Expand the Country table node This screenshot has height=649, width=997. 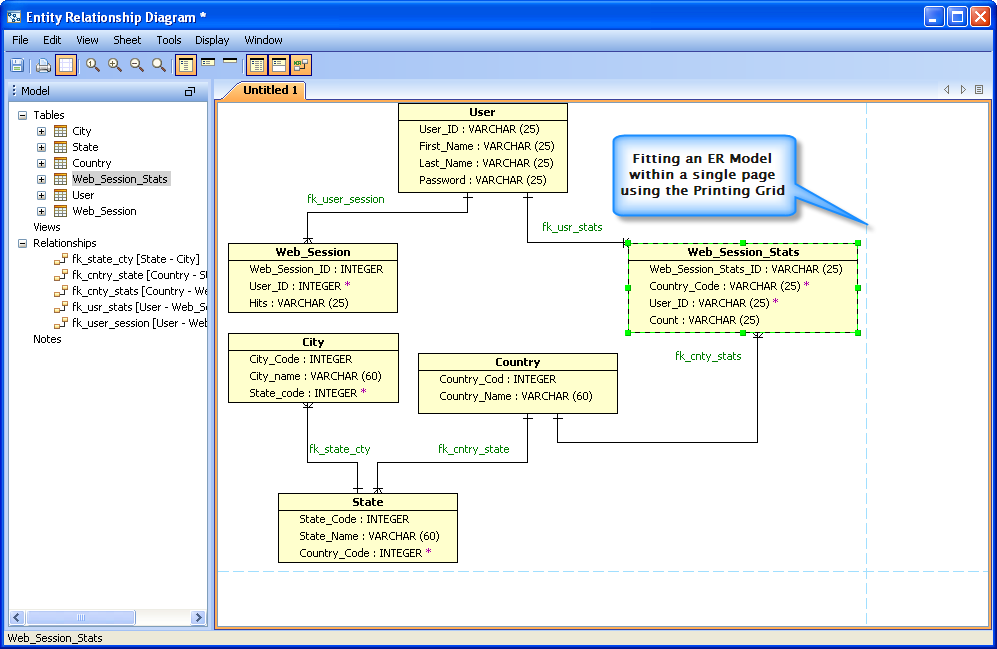(41, 163)
